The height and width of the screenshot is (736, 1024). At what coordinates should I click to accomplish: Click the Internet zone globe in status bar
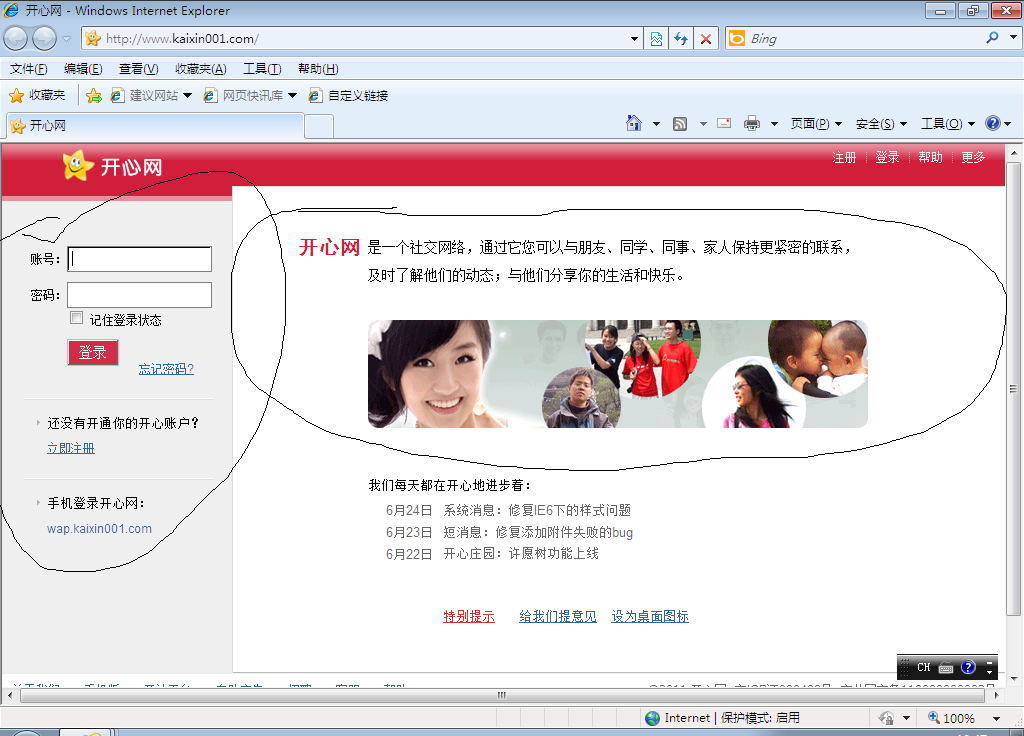(x=652, y=718)
